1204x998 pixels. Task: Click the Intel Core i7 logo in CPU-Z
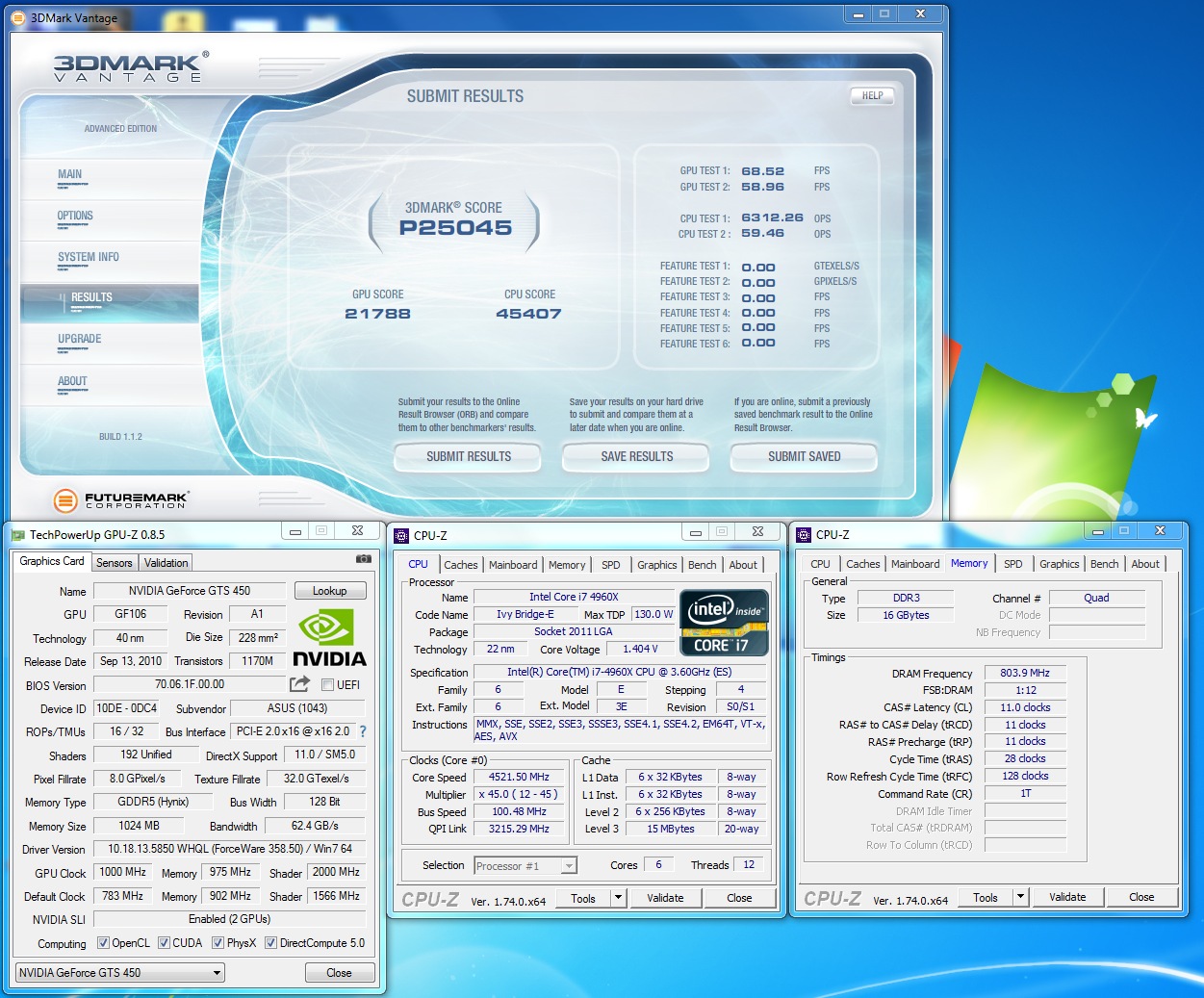click(724, 623)
